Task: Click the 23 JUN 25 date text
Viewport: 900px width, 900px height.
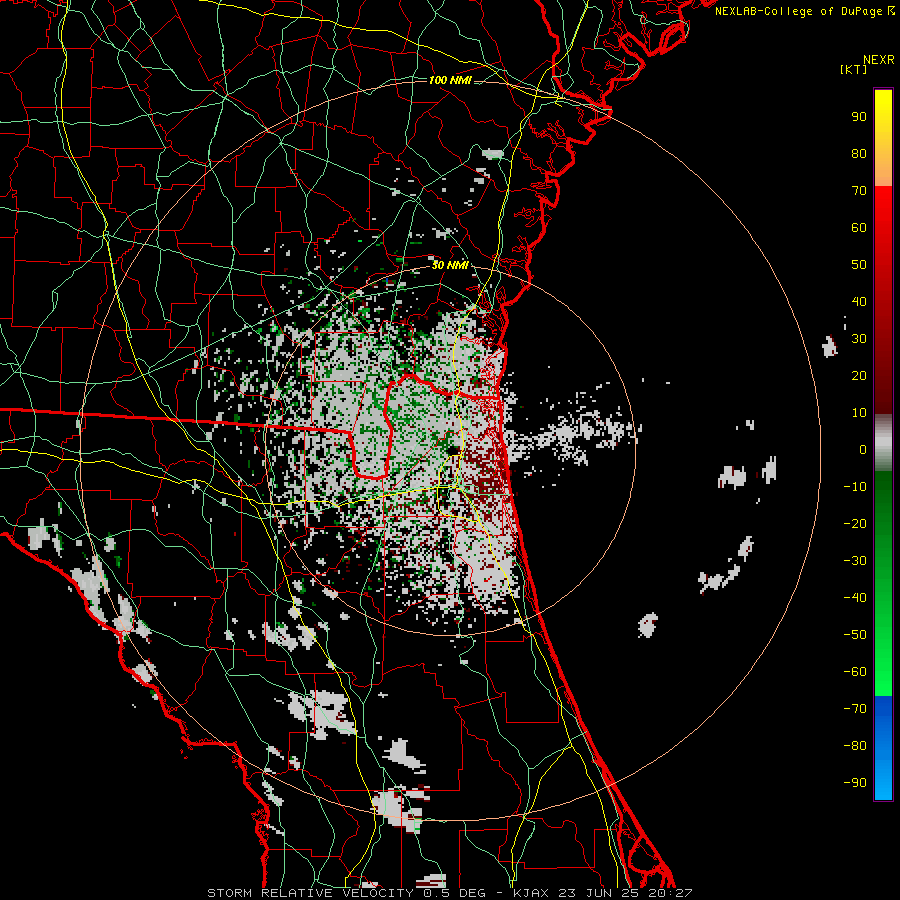Action: (599, 893)
